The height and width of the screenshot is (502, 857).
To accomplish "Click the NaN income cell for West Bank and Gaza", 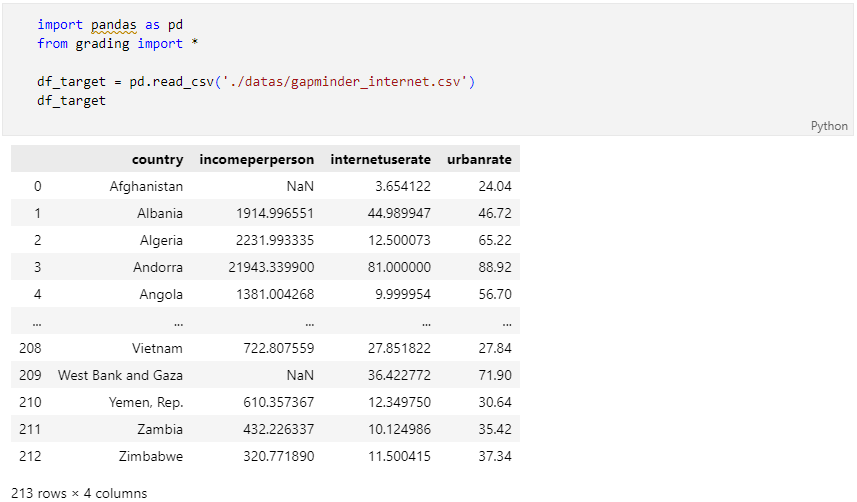I will (300, 375).
